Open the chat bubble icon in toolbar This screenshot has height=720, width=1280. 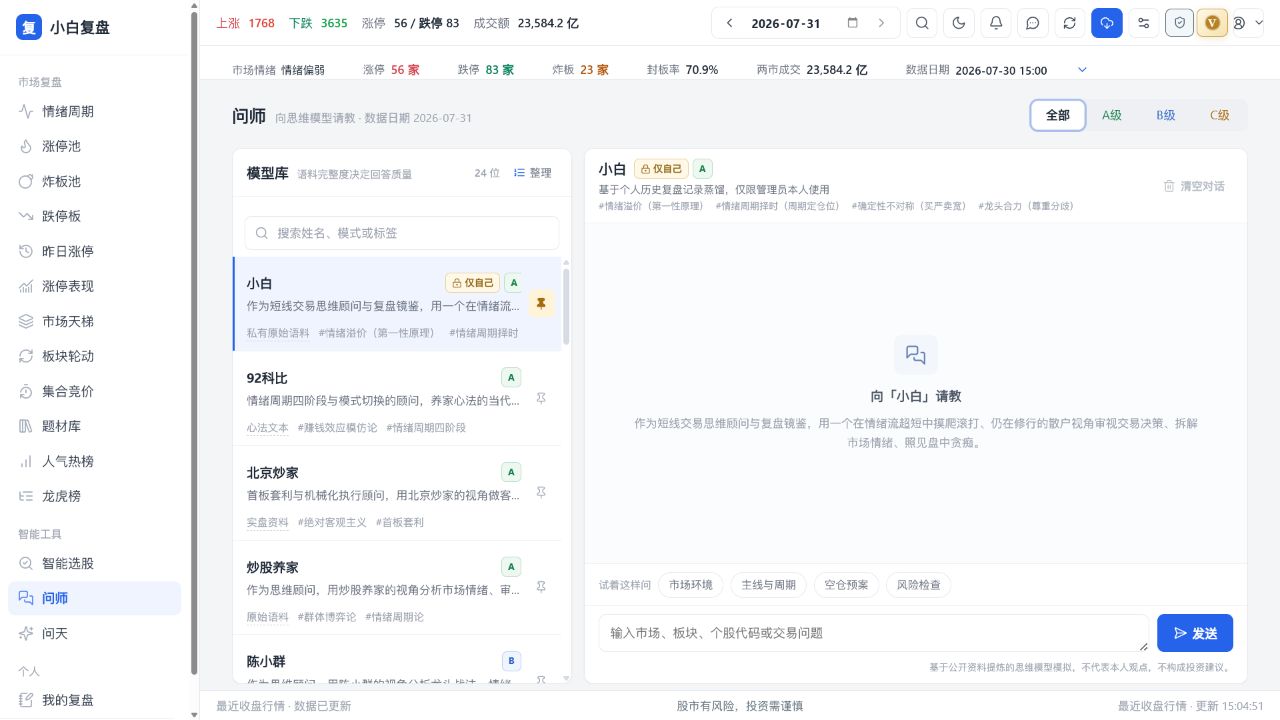tap(1033, 23)
